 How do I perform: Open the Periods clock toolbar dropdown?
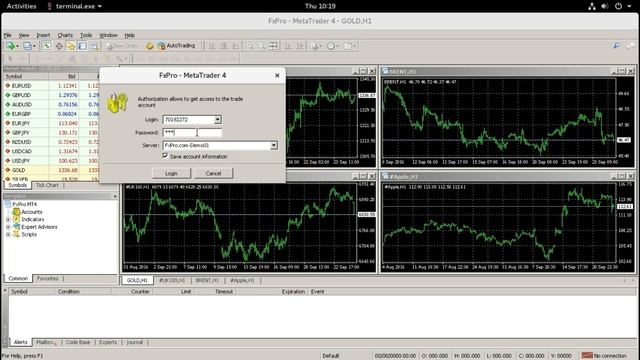tap(332, 46)
